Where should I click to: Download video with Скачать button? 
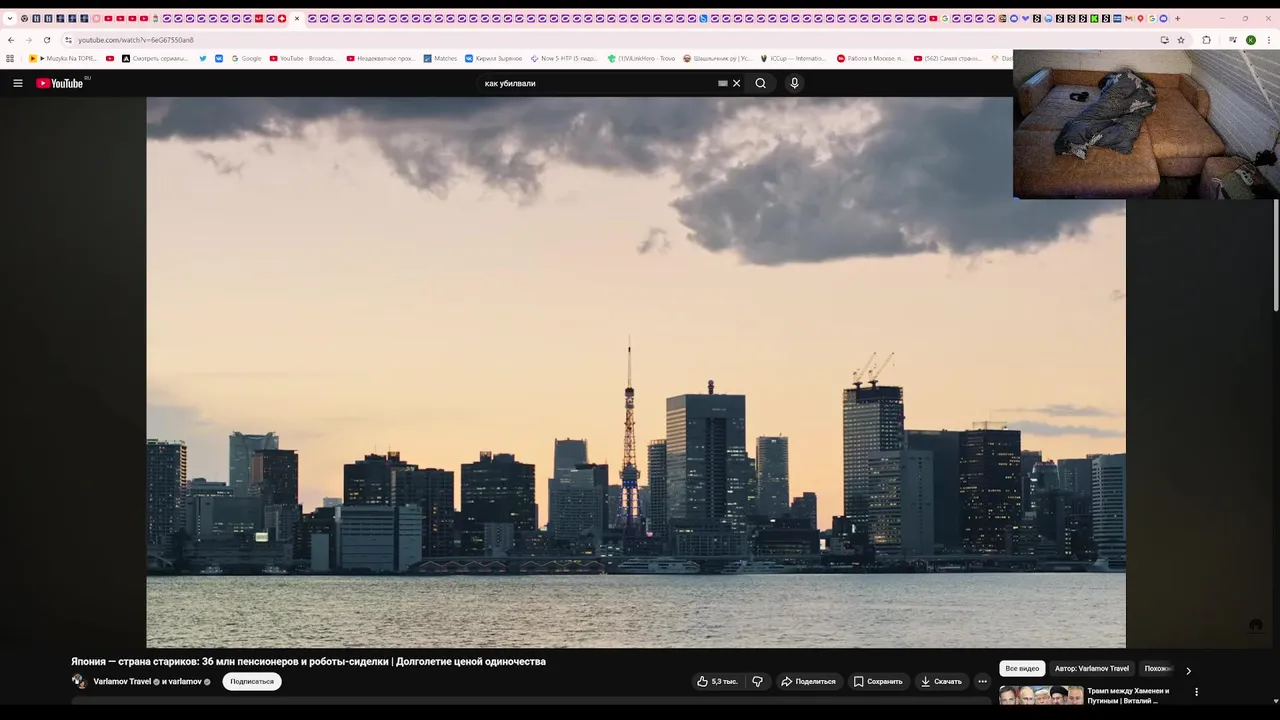941,681
